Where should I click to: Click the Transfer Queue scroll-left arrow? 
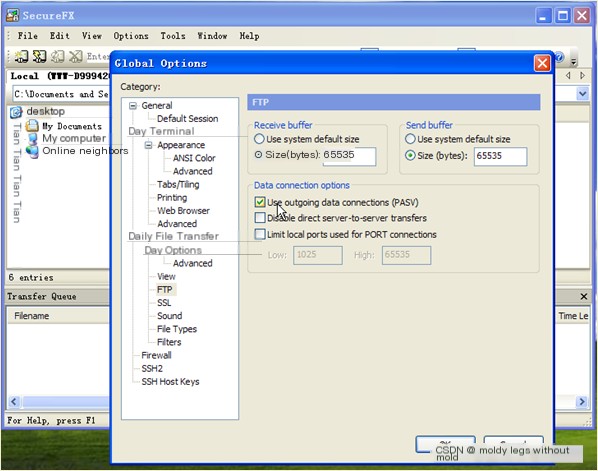pos(14,401)
